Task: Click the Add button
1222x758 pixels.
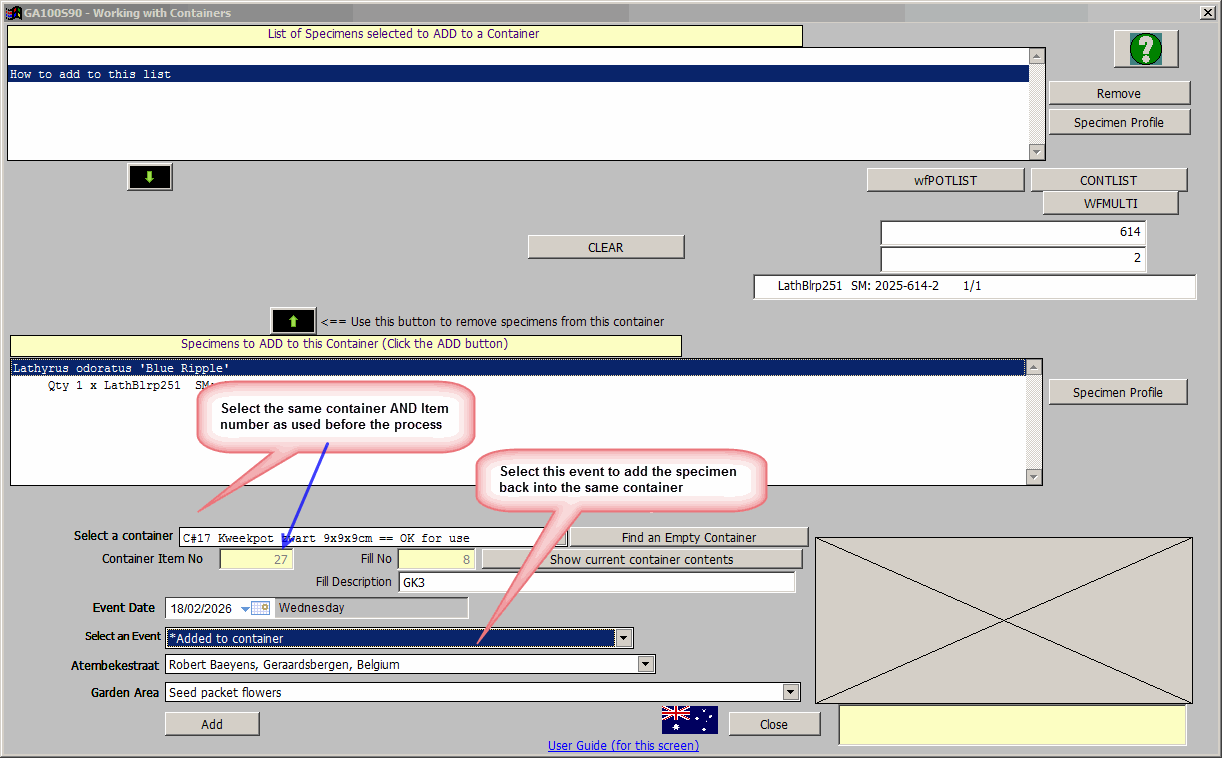Action: pos(212,724)
